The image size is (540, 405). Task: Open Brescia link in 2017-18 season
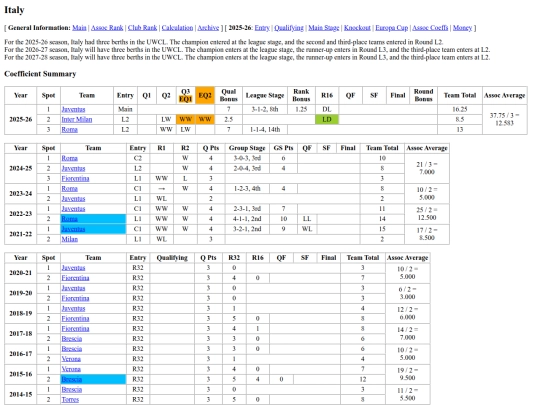point(72,339)
